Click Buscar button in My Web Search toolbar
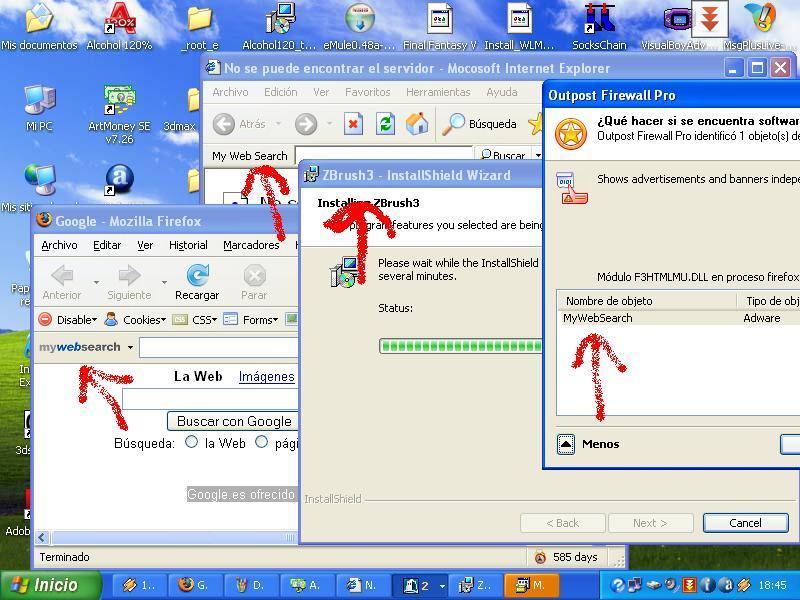The width and height of the screenshot is (800, 600). tap(503, 155)
